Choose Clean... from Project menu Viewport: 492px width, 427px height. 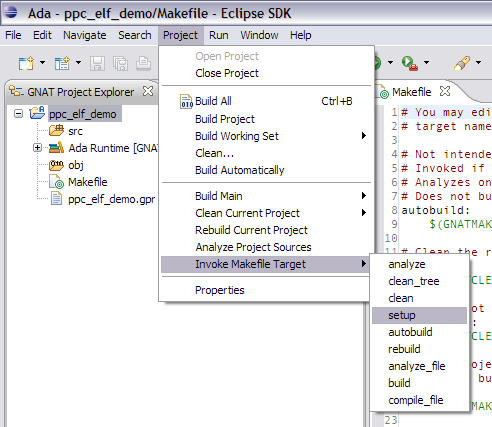[266, 153]
